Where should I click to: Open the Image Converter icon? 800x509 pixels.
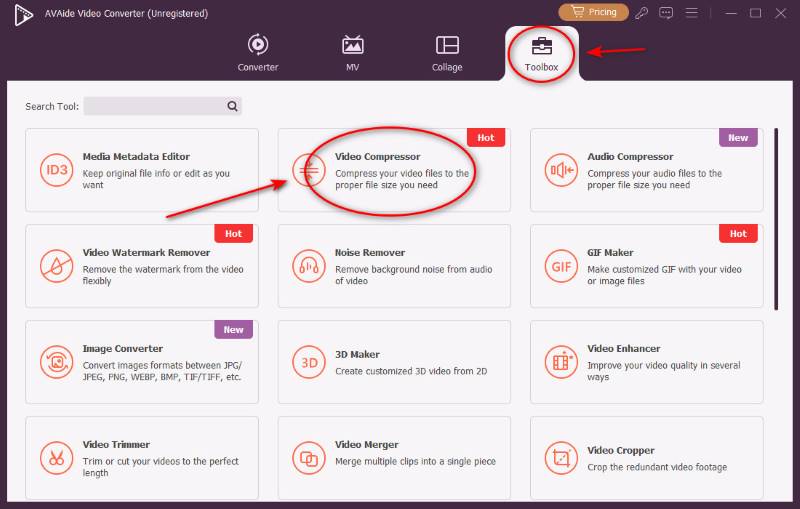point(55,362)
